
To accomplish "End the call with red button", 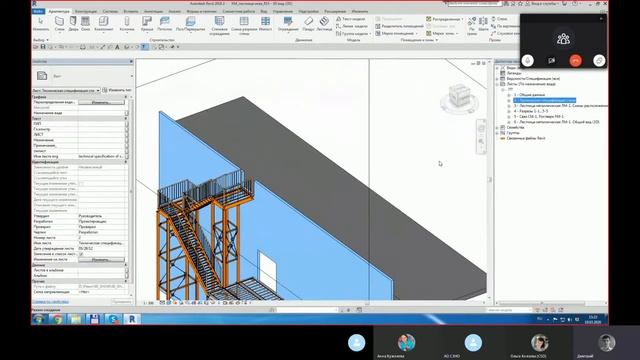I will [x=576, y=60].
